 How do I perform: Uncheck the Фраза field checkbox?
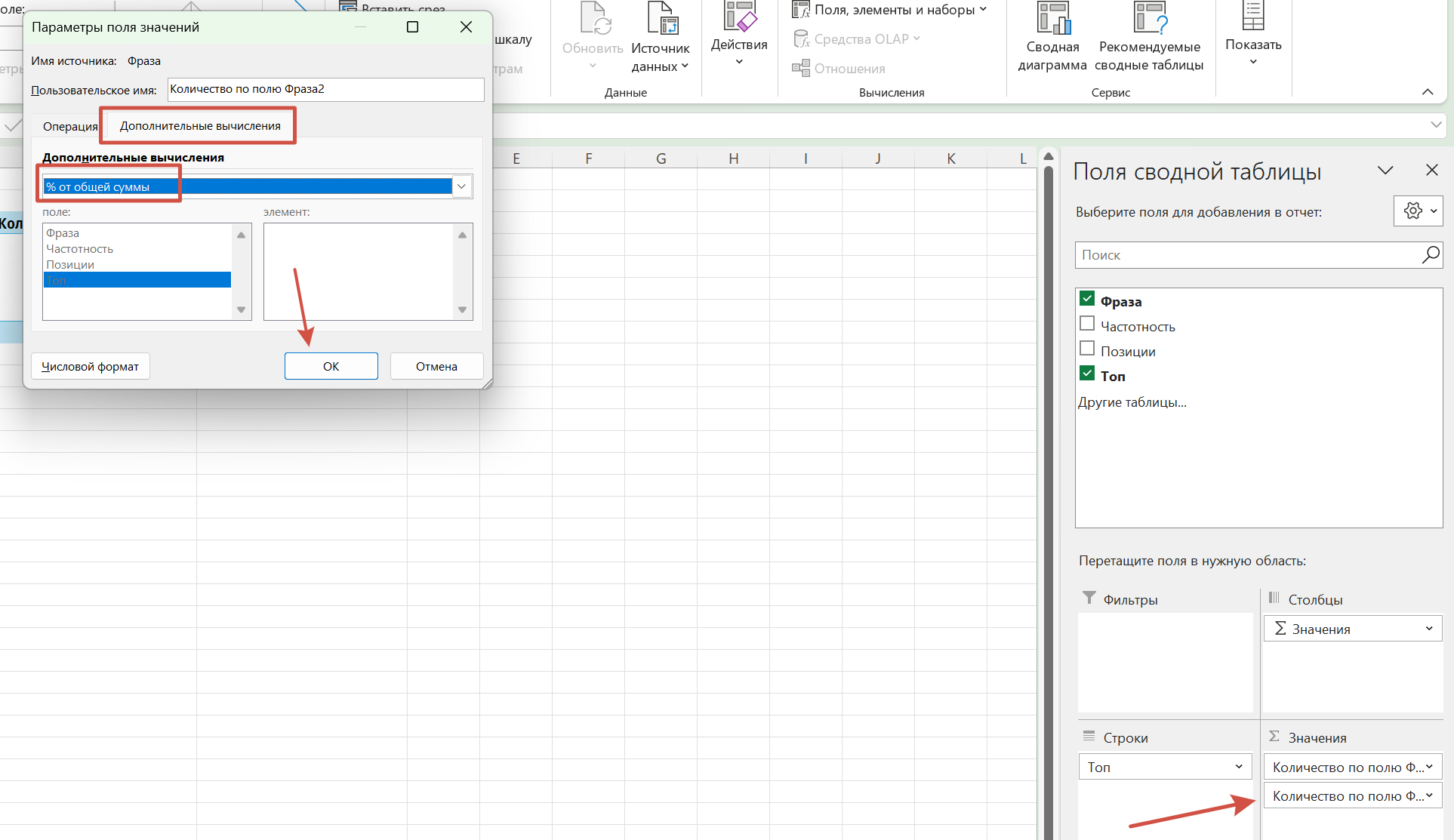(1087, 299)
